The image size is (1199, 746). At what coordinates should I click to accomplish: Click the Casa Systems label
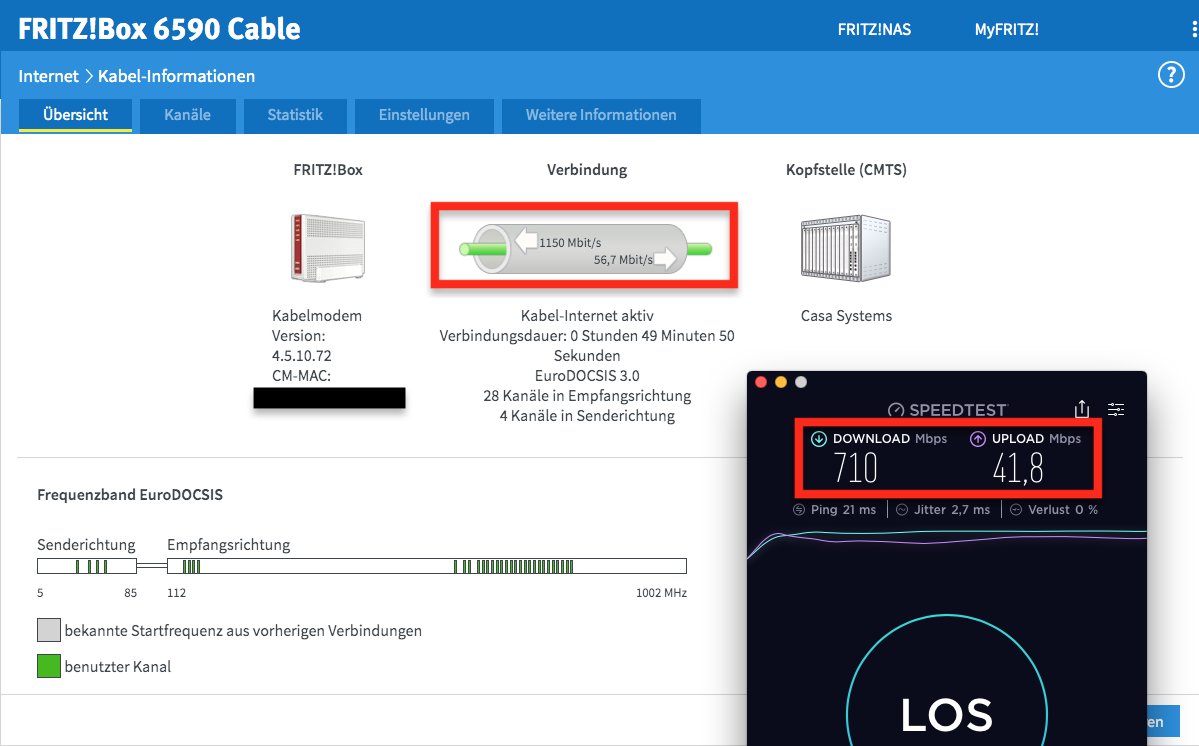click(846, 316)
